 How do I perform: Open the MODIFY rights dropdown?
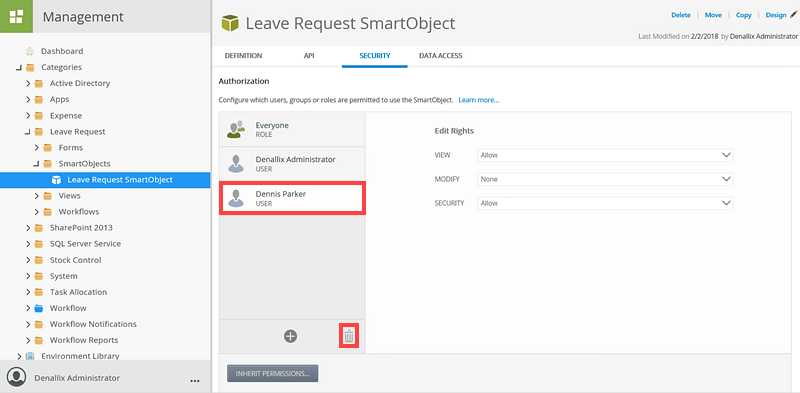click(605, 179)
